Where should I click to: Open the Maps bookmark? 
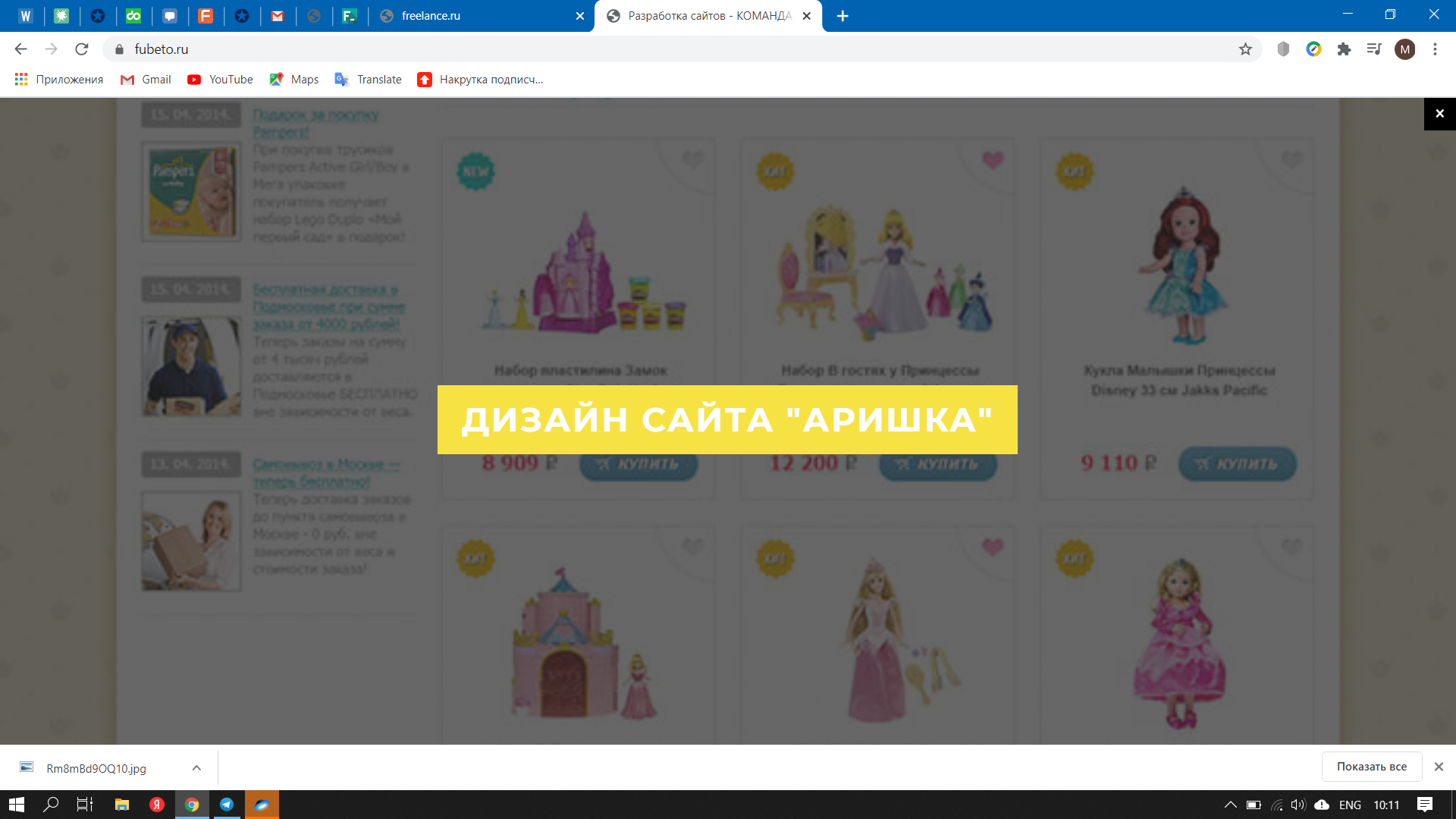(294, 80)
